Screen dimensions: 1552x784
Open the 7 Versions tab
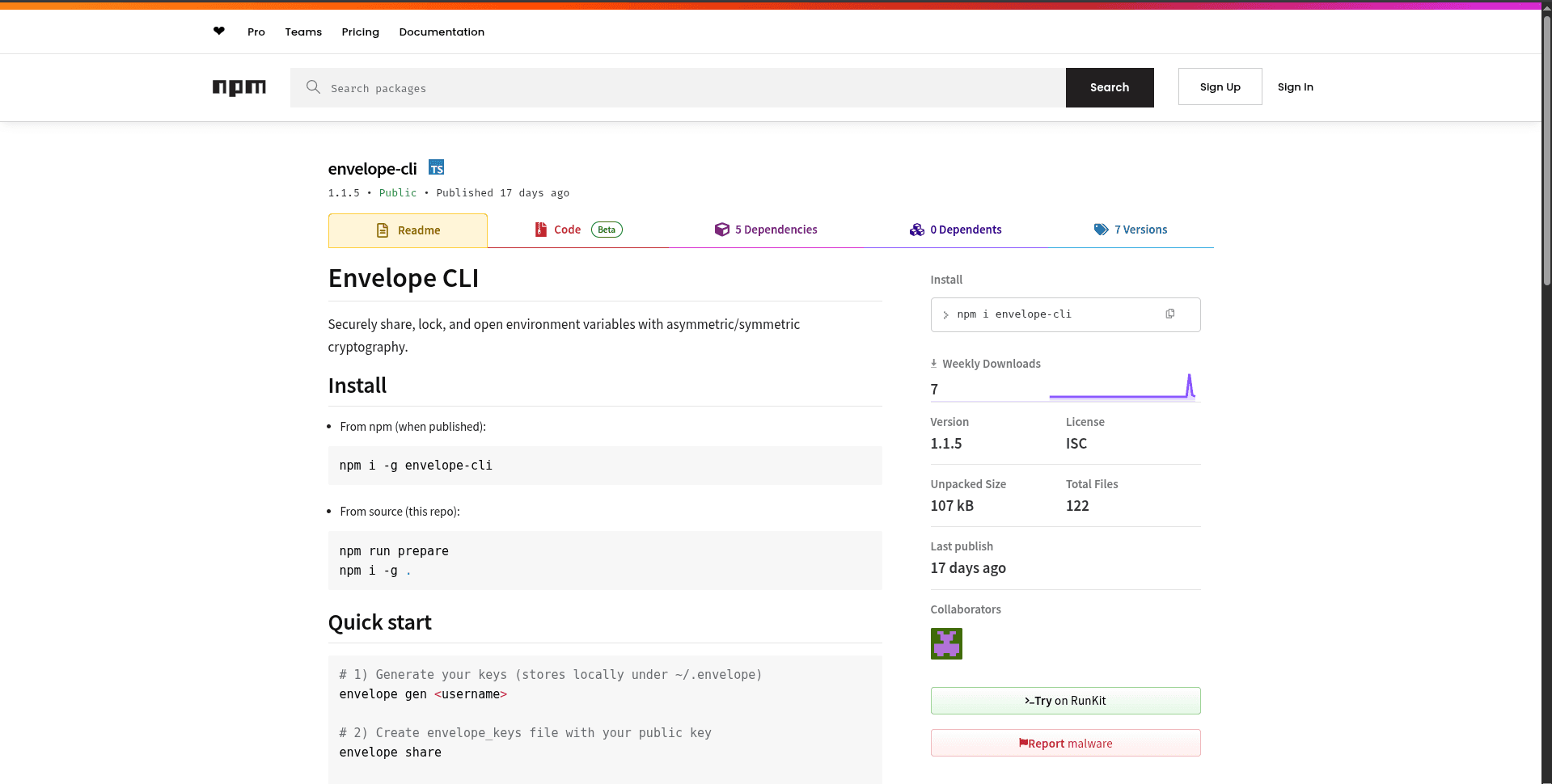click(1131, 230)
